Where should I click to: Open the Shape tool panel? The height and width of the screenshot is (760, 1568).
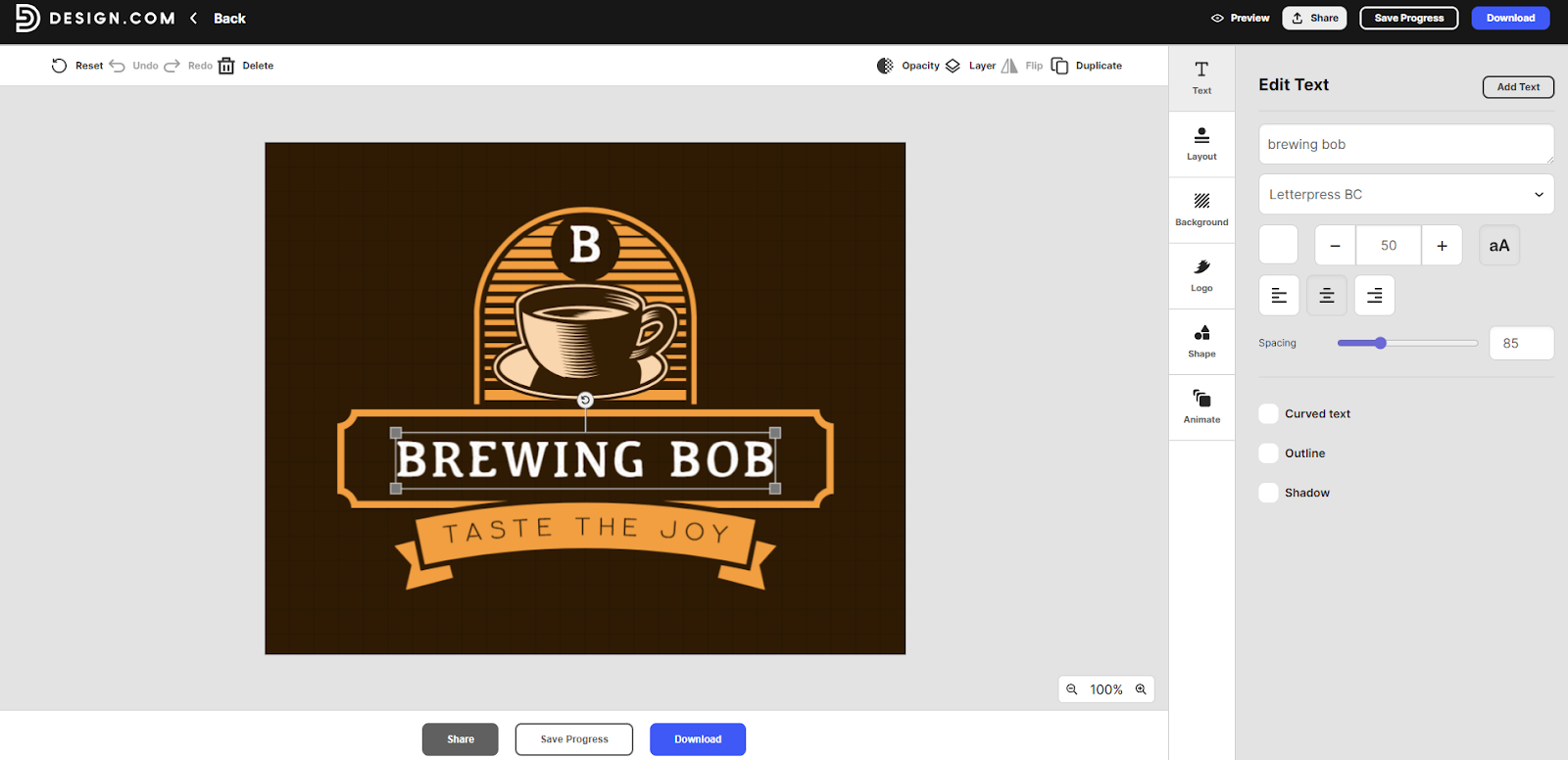[1201, 342]
